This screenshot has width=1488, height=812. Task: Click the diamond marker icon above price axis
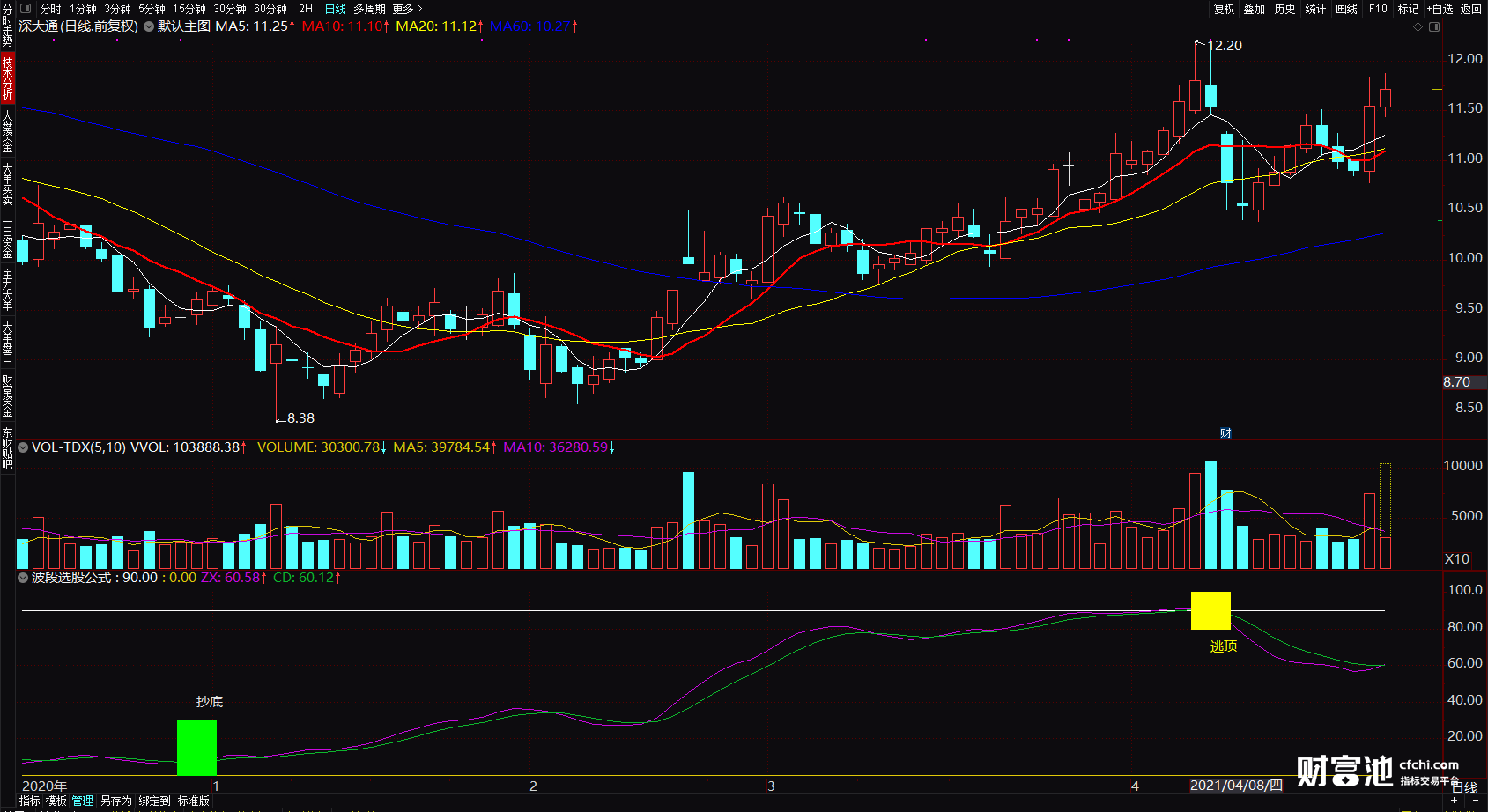point(1418,27)
